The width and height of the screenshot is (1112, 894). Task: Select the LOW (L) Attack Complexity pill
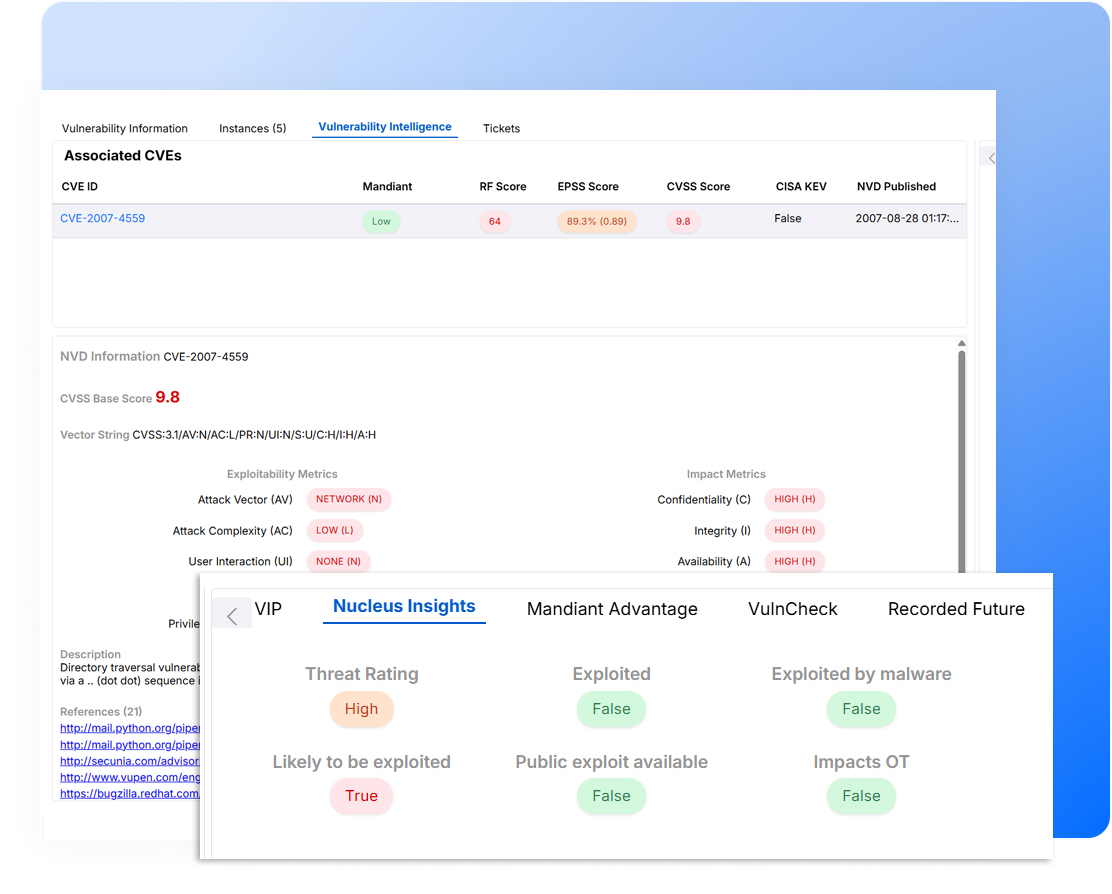tap(335, 530)
